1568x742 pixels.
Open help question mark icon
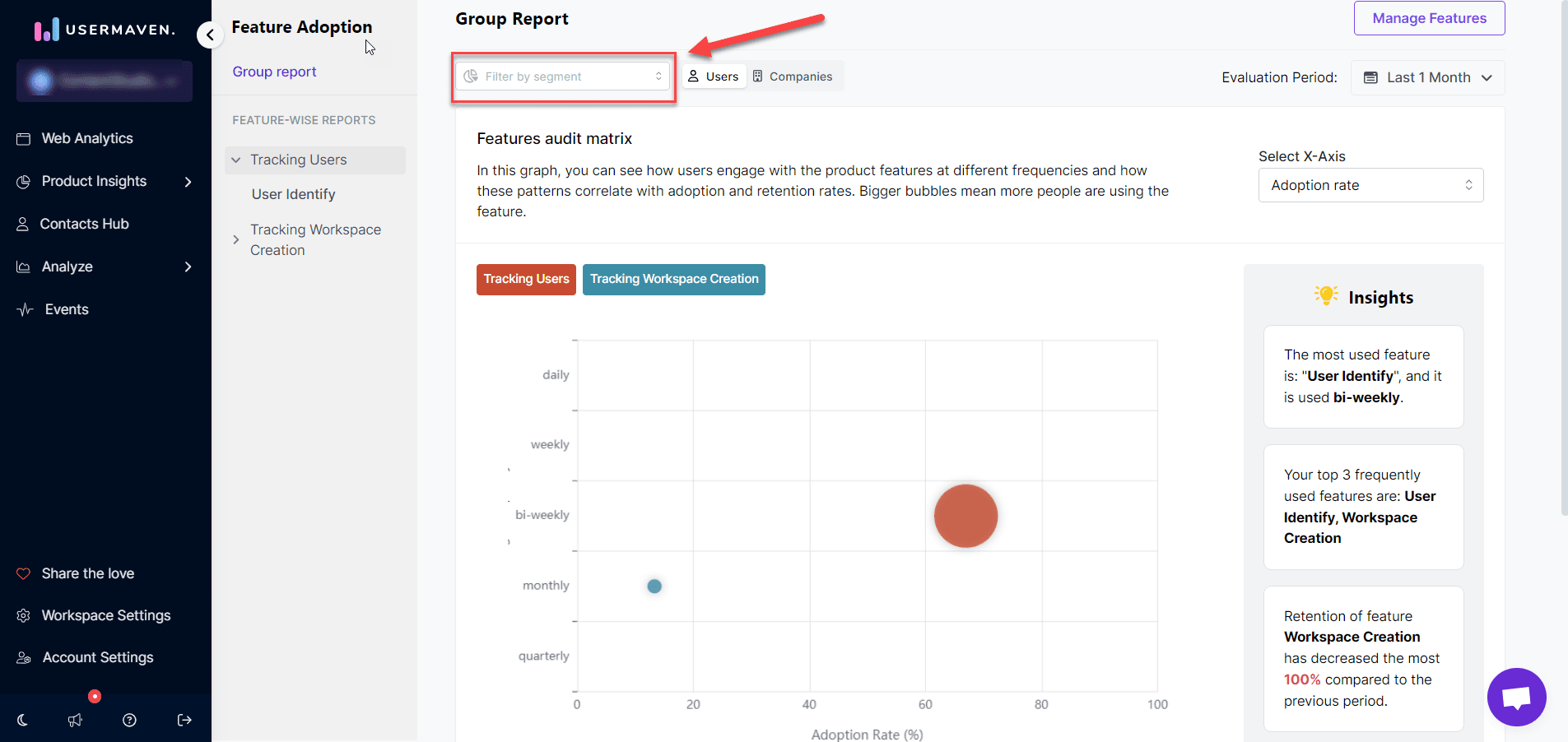[x=129, y=720]
